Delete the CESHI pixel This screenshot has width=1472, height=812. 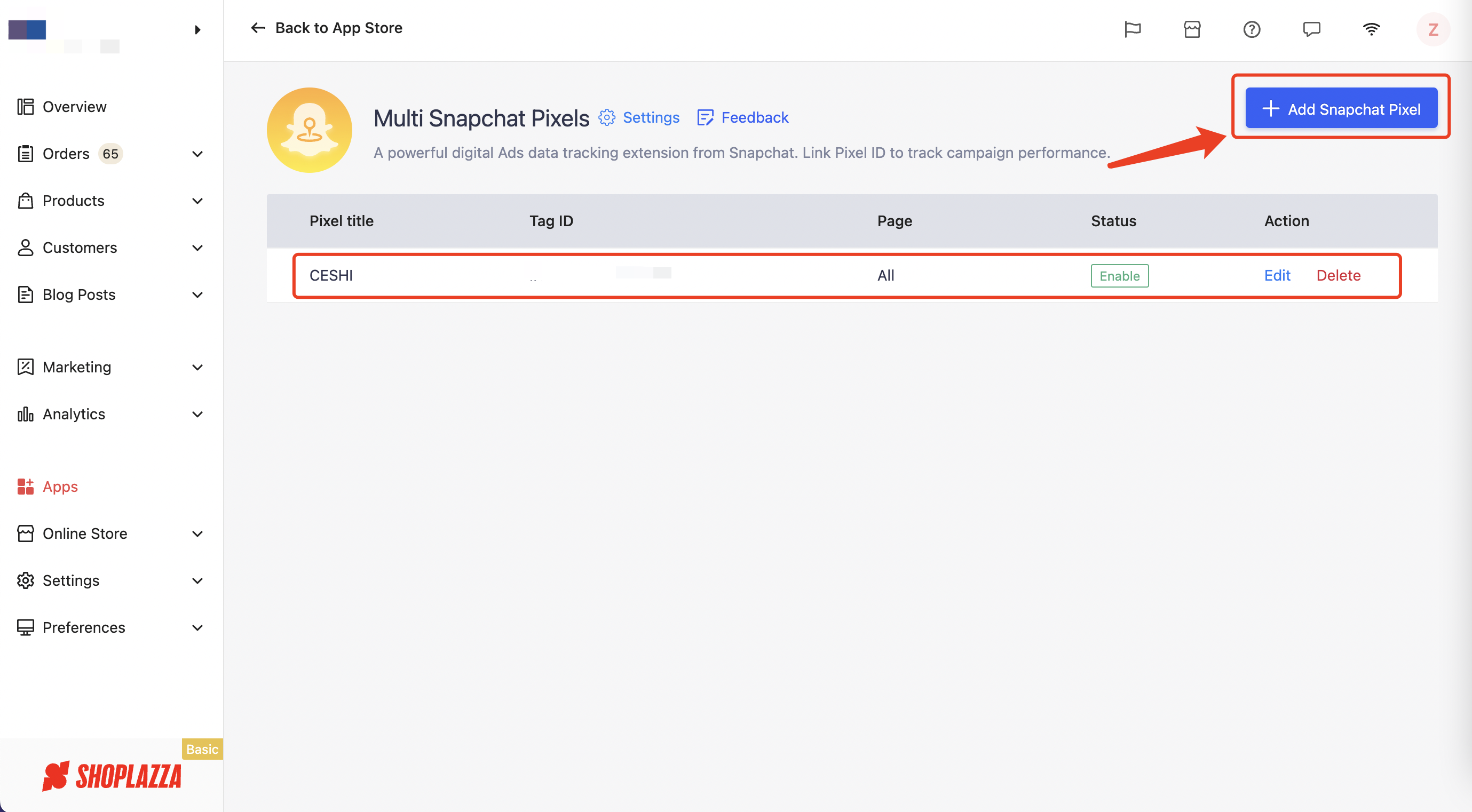(x=1338, y=275)
